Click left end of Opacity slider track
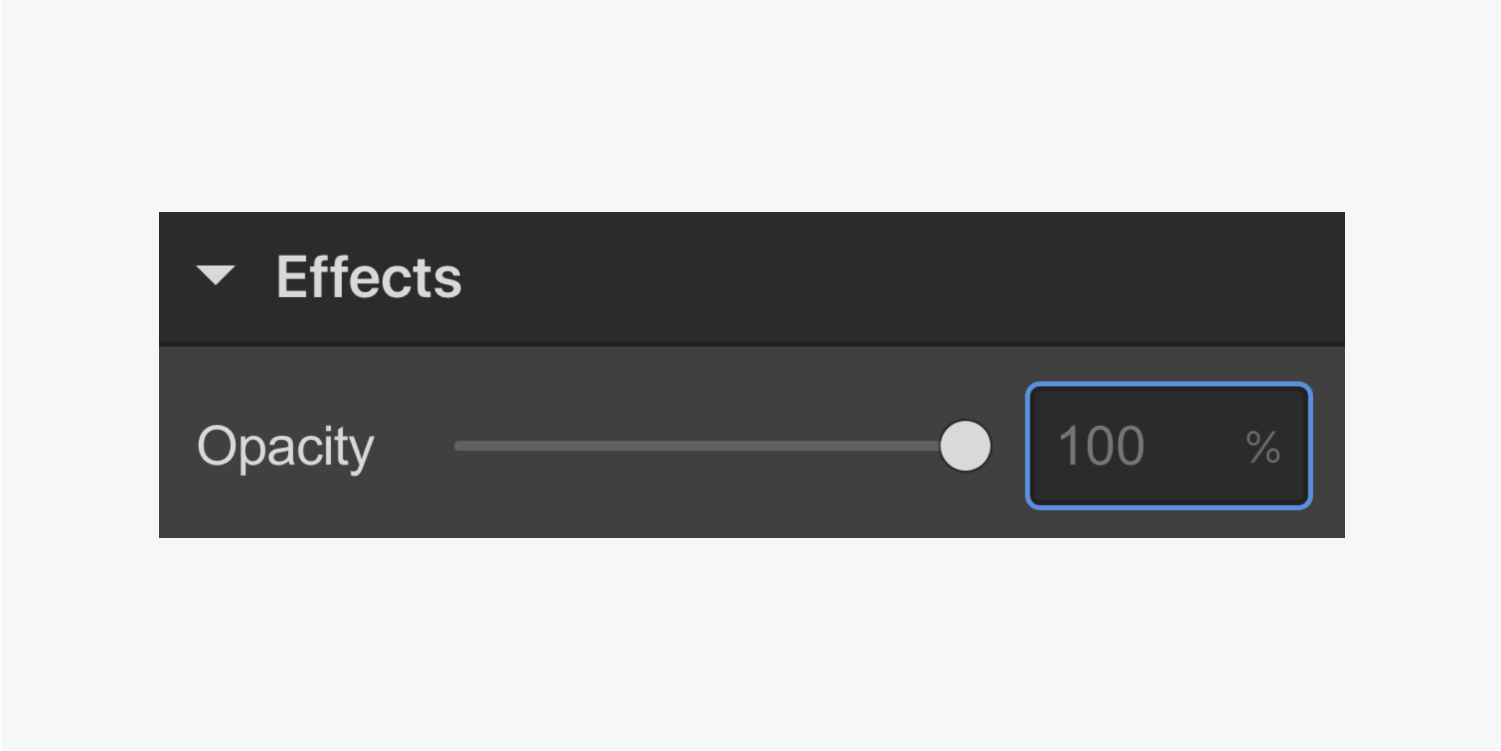Image resolution: width=1501 pixels, height=751 pixels. [x=459, y=446]
